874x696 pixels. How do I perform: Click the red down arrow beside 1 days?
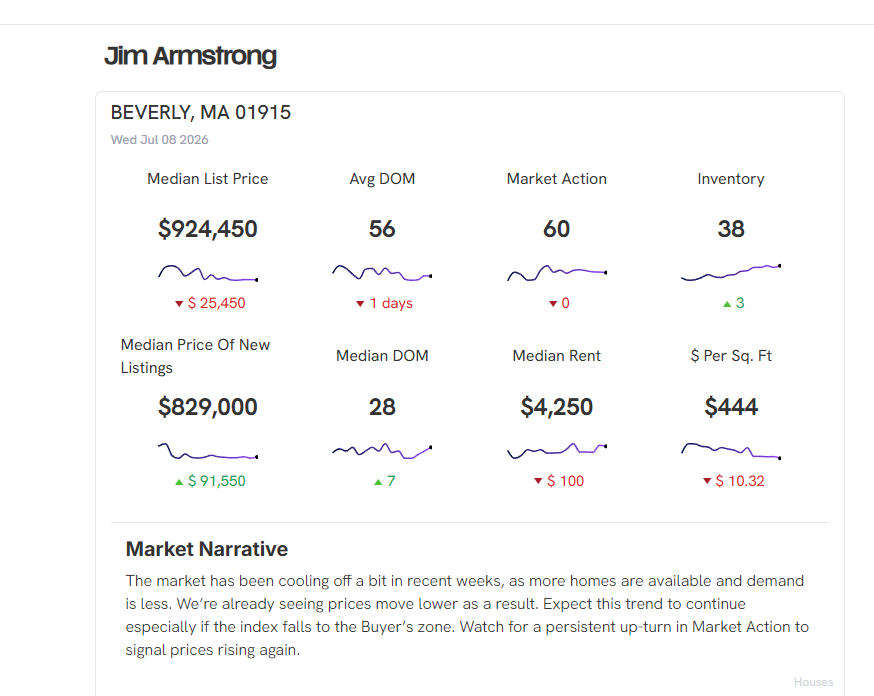(360, 304)
